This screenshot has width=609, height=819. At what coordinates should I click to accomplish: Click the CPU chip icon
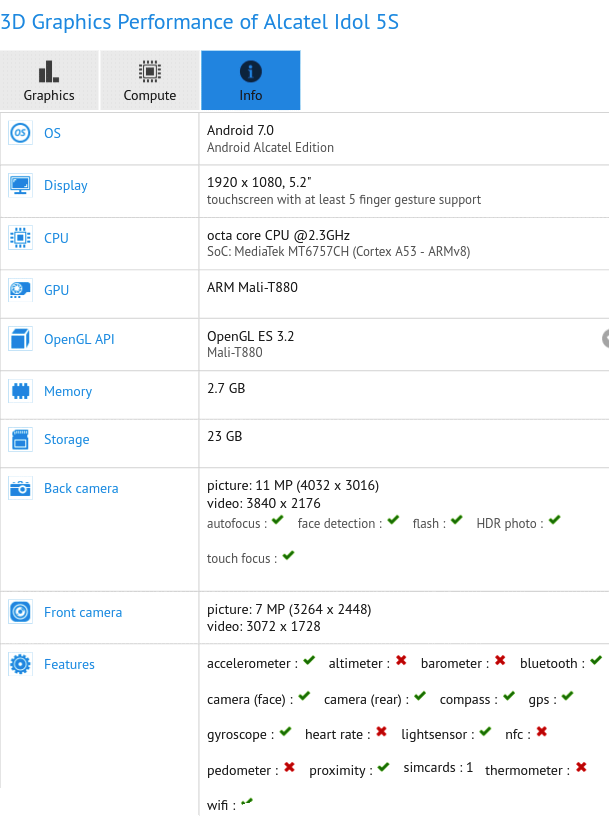point(20,238)
